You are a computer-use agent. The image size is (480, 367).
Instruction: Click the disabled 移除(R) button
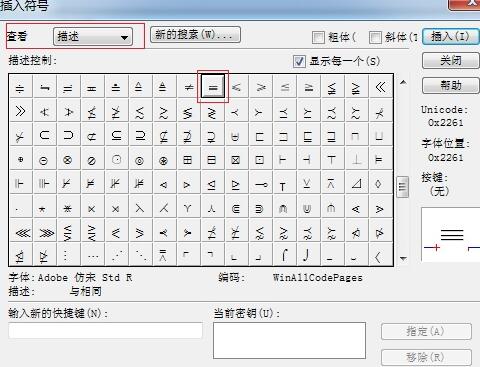[426, 357]
